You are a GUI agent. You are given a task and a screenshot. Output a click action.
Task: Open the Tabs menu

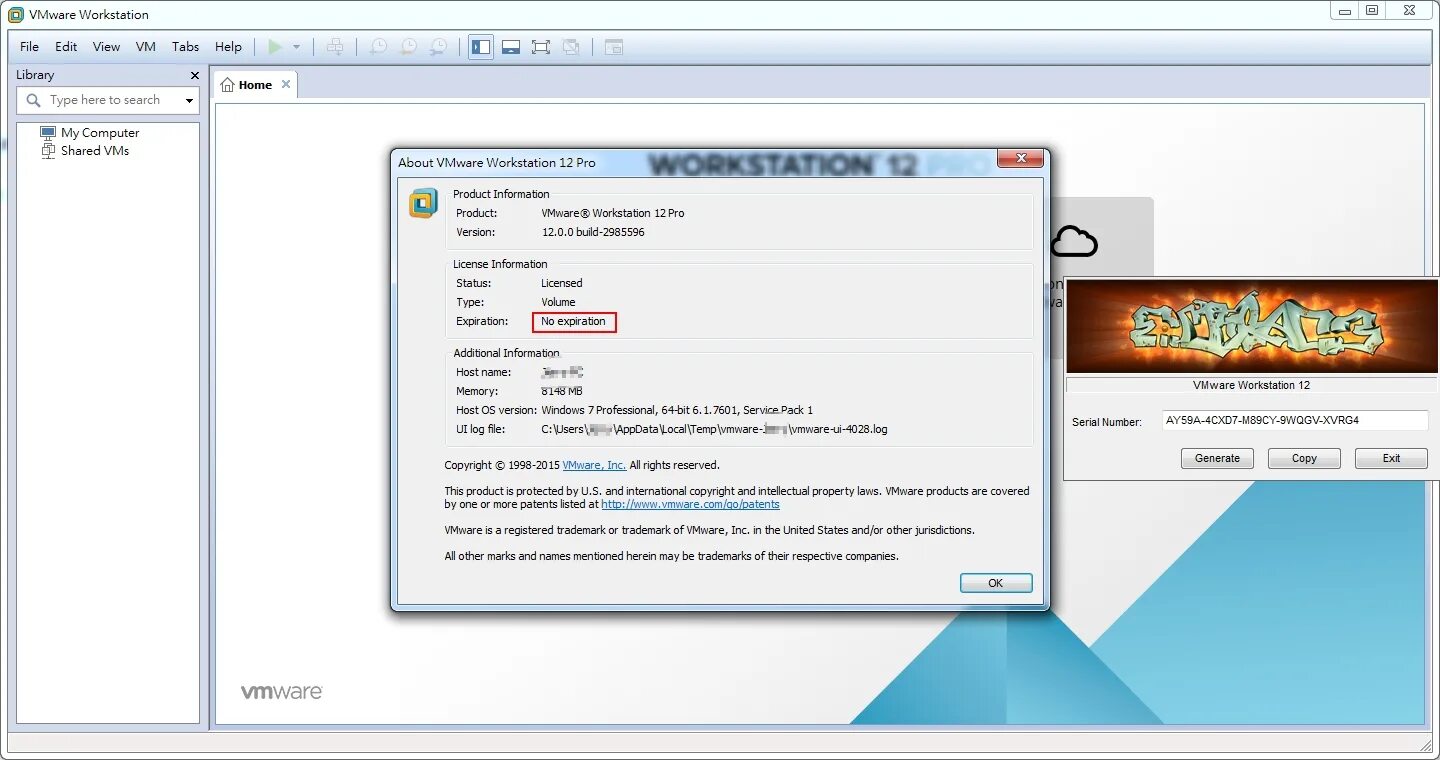click(185, 47)
